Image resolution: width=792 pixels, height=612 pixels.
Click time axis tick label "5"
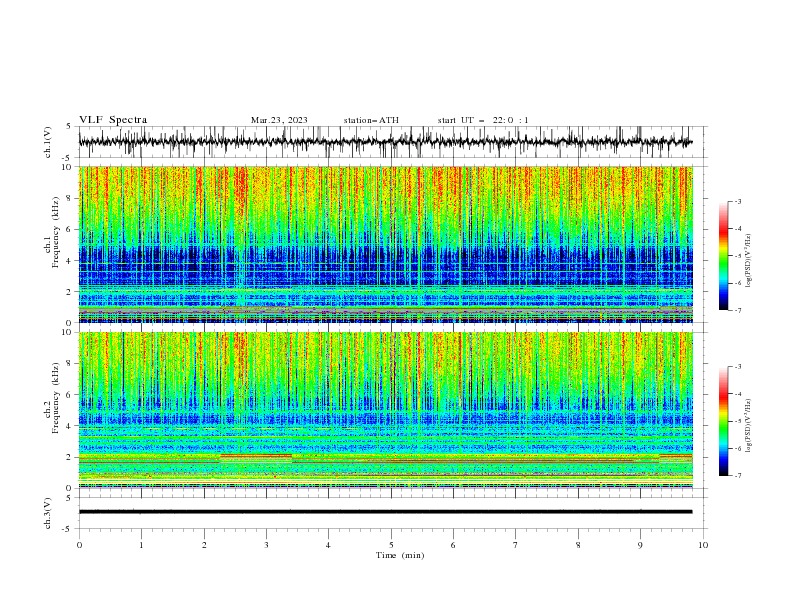[x=391, y=545]
